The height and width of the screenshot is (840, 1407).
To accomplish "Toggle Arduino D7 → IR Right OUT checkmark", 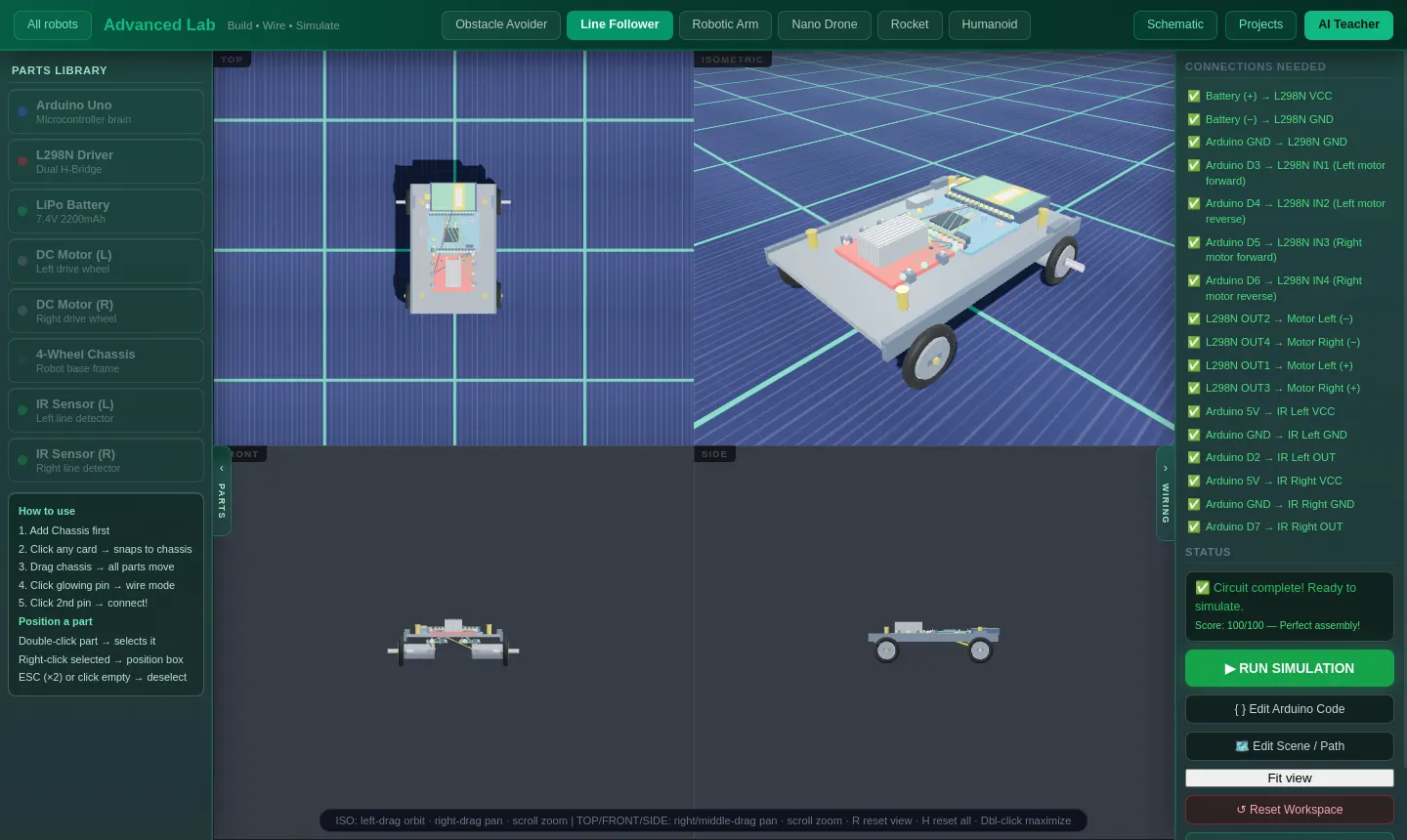I will click(1193, 526).
